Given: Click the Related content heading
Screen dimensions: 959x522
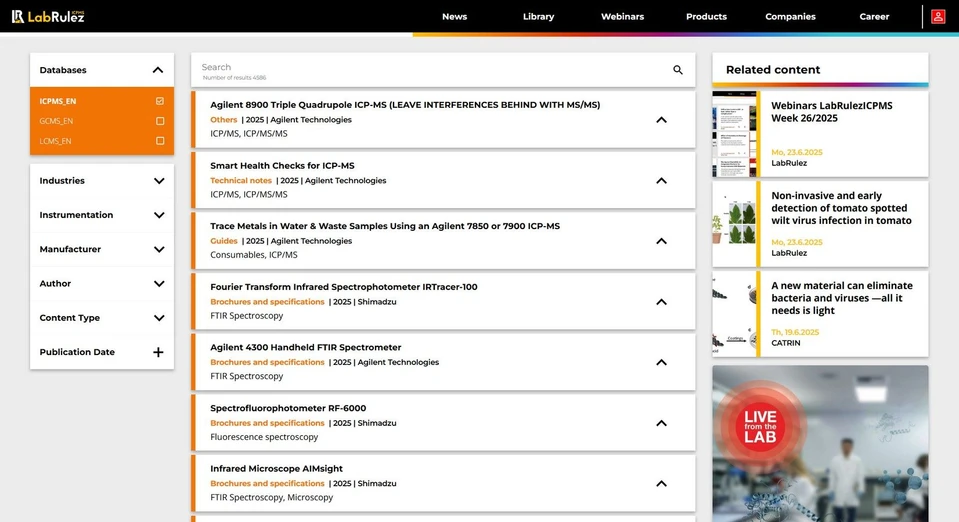Looking at the screenshot, I should pyautogui.click(x=772, y=70).
